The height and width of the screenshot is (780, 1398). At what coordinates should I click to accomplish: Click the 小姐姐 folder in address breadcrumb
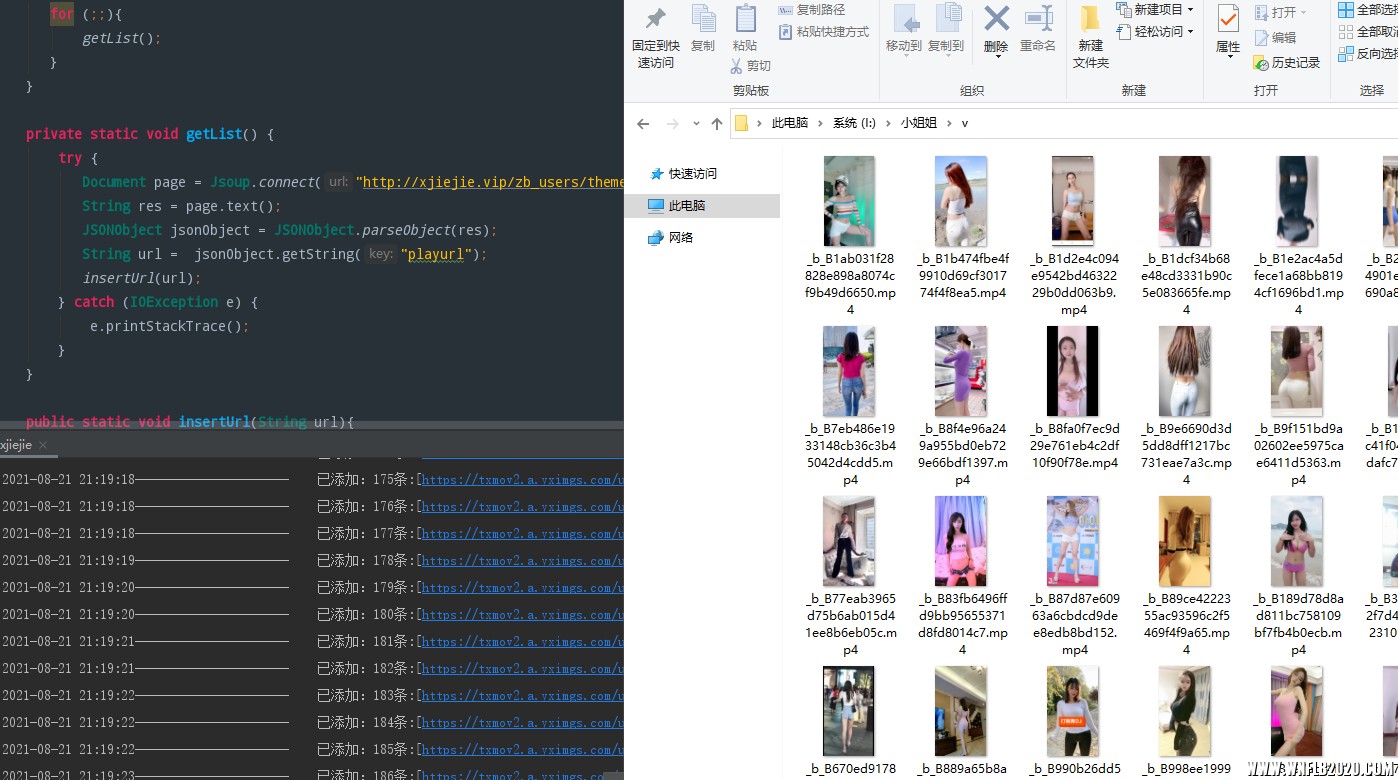point(918,123)
